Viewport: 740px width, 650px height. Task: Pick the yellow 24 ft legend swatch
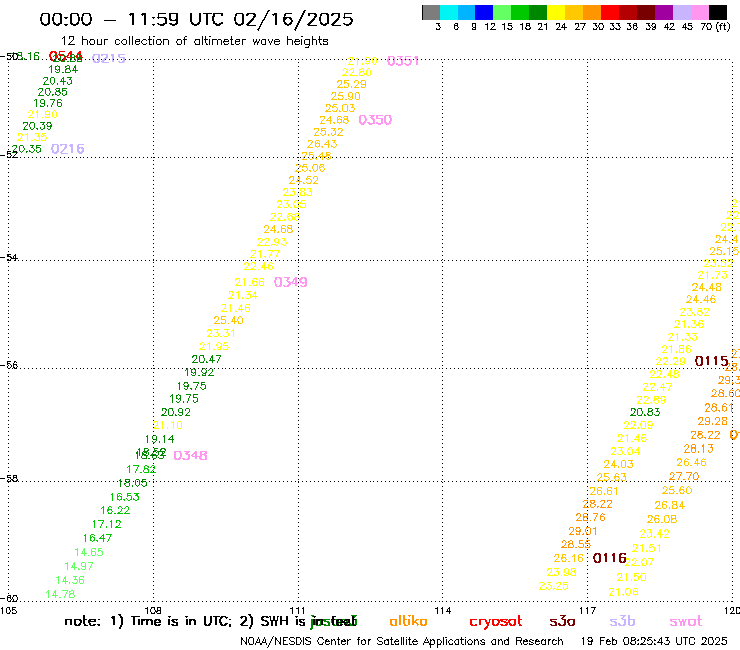click(556, 12)
